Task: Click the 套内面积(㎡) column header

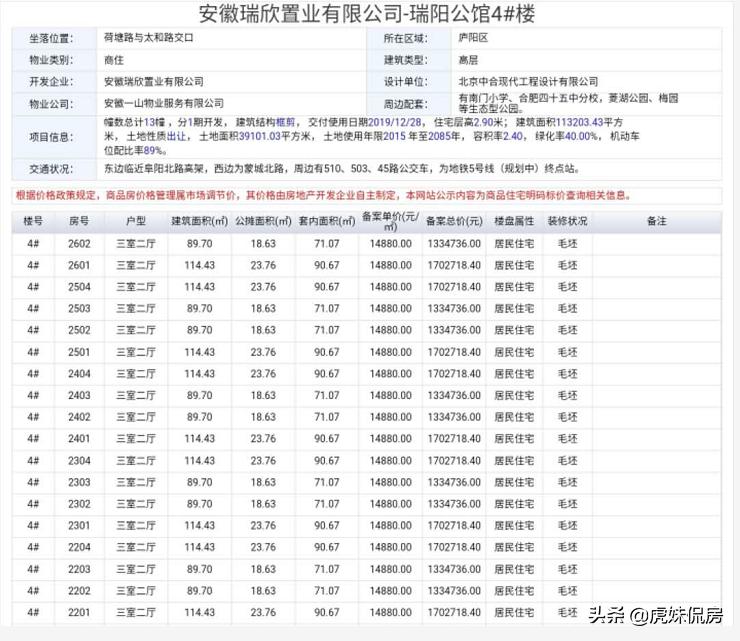Action: pos(327,221)
